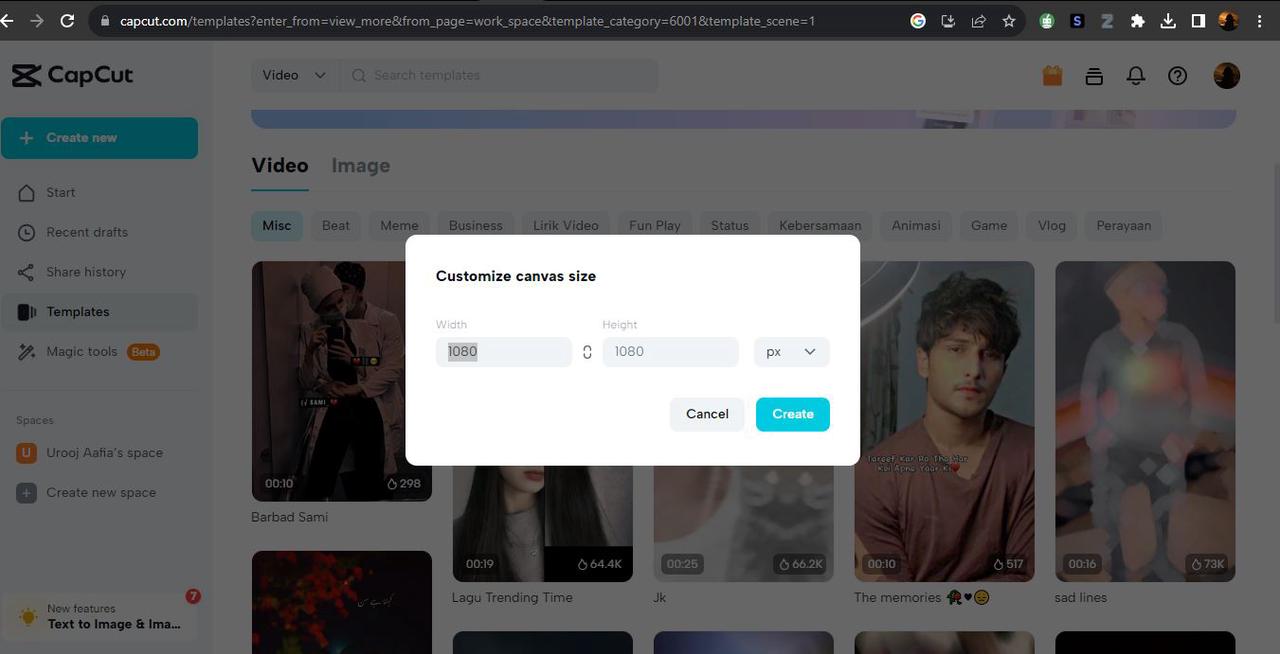1280x654 pixels.
Task: Click Cancel in canvas size dialog
Action: pos(707,414)
